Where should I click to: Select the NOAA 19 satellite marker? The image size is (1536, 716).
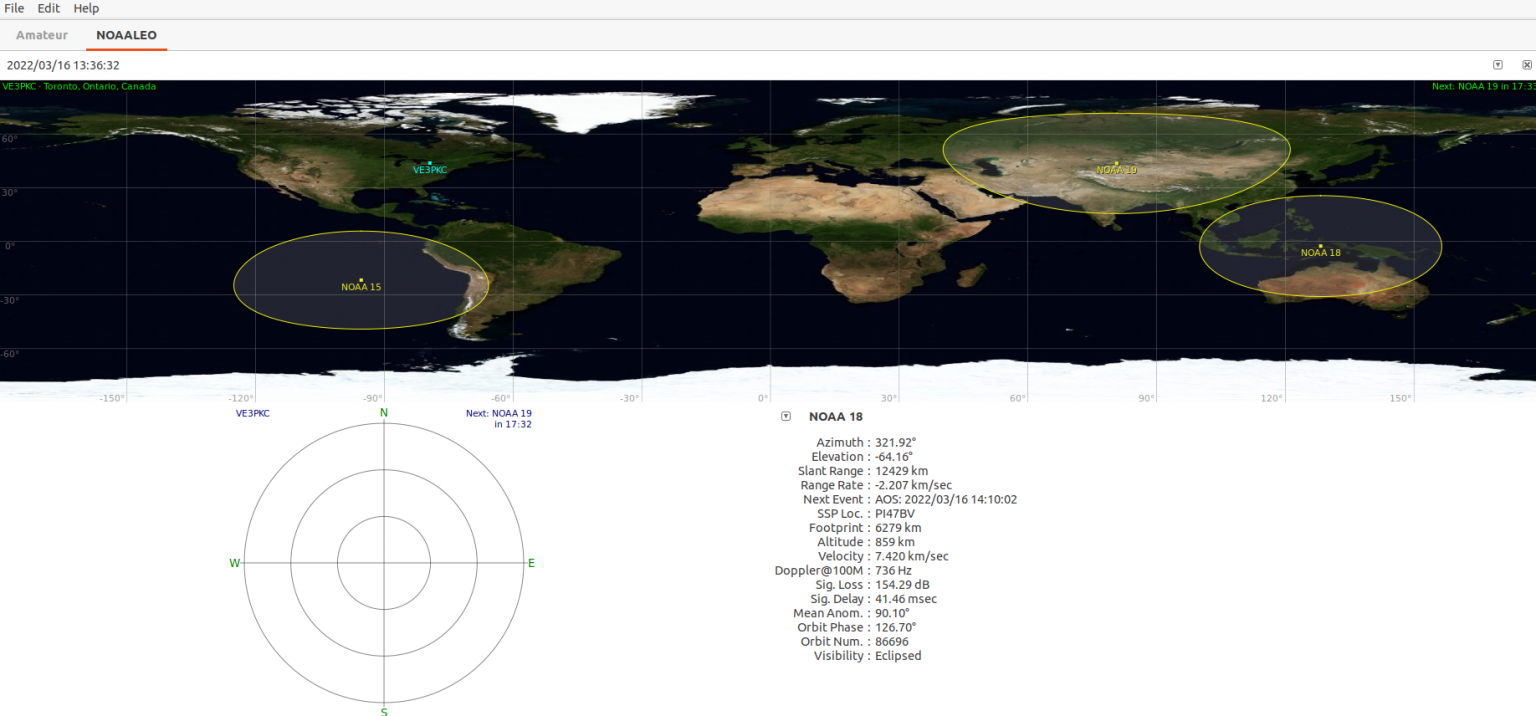click(x=1116, y=162)
